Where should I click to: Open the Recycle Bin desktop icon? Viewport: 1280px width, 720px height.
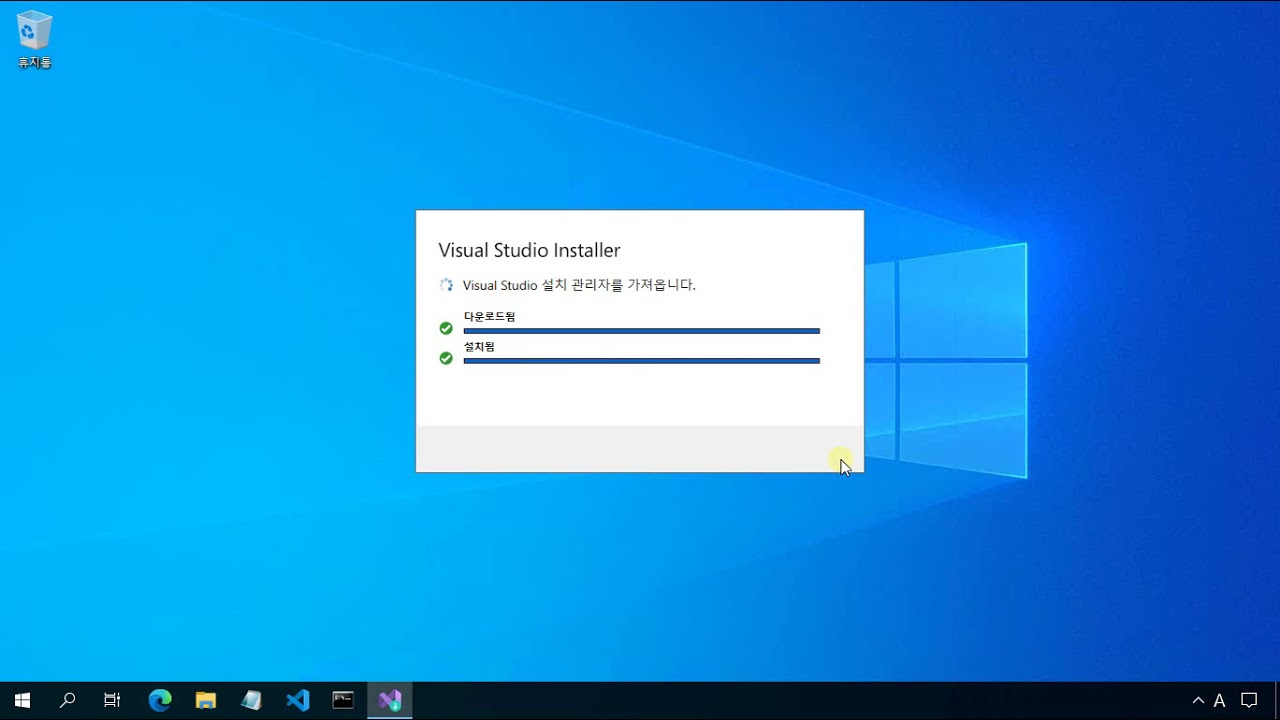click(35, 40)
